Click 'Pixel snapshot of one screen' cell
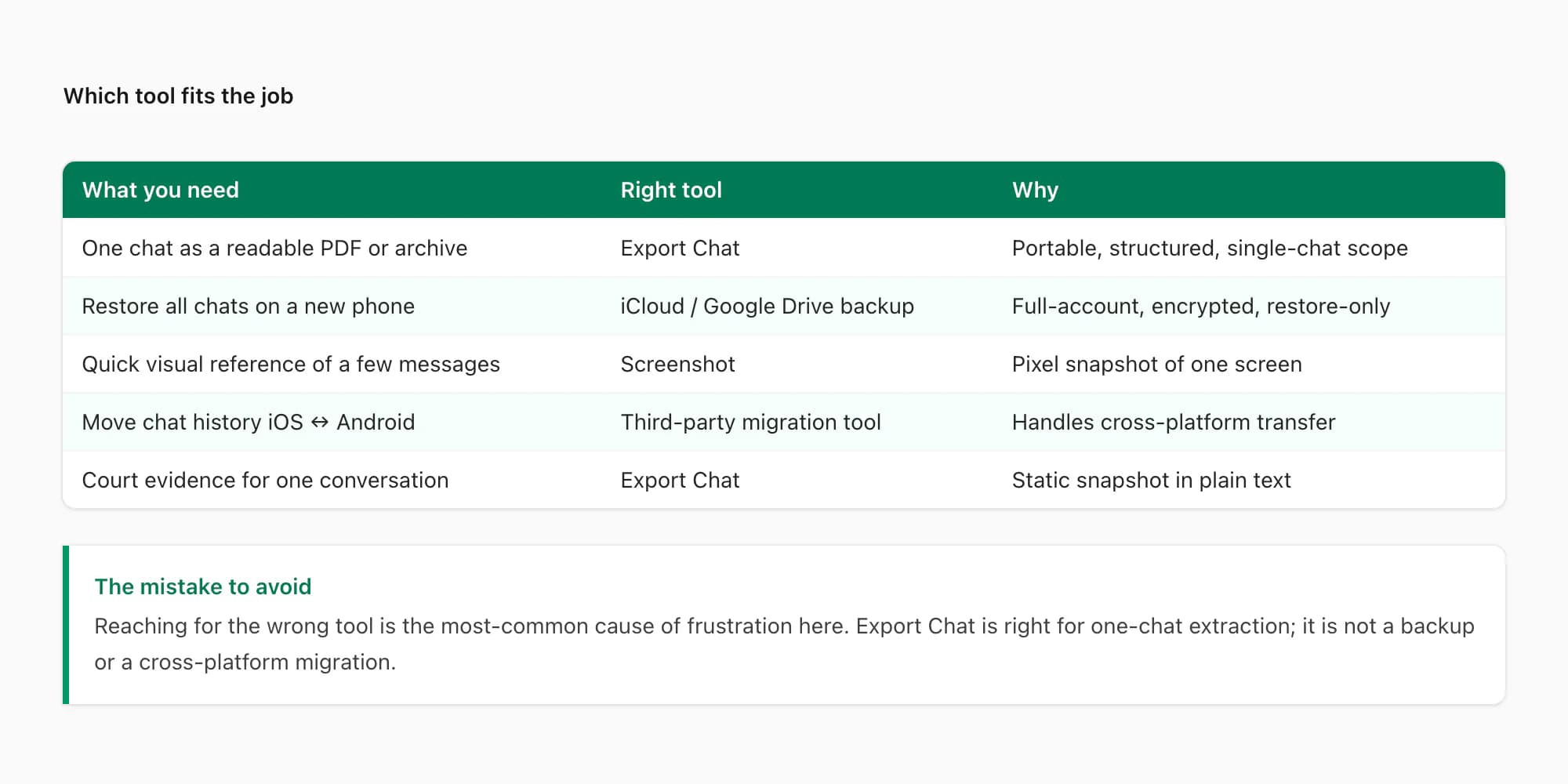 click(1156, 364)
